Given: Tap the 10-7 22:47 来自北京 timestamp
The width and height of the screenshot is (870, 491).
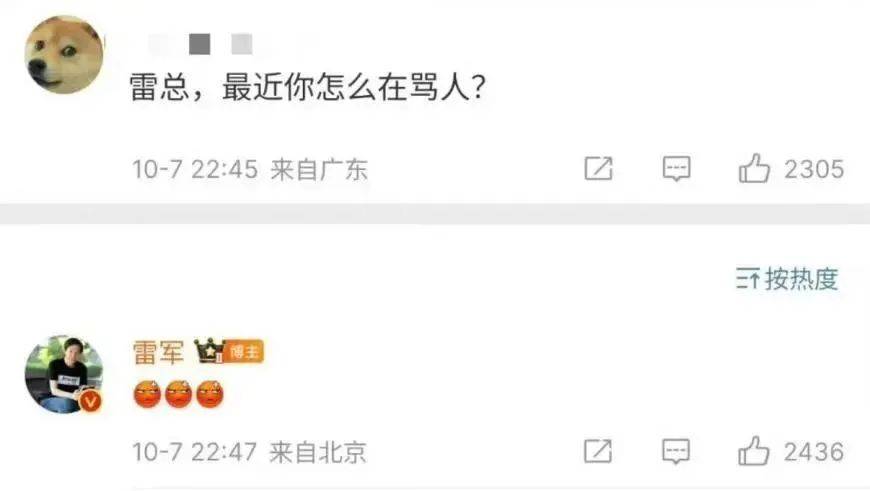Looking at the screenshot, I should [249, 452].
